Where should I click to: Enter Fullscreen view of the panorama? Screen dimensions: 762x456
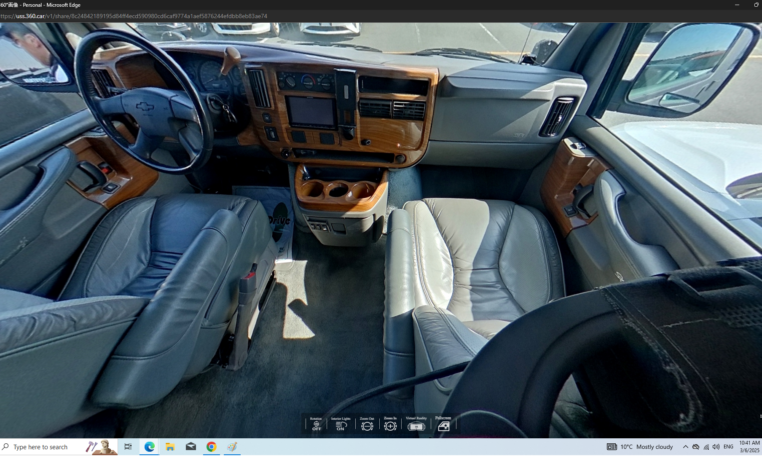tap(443, 424)
